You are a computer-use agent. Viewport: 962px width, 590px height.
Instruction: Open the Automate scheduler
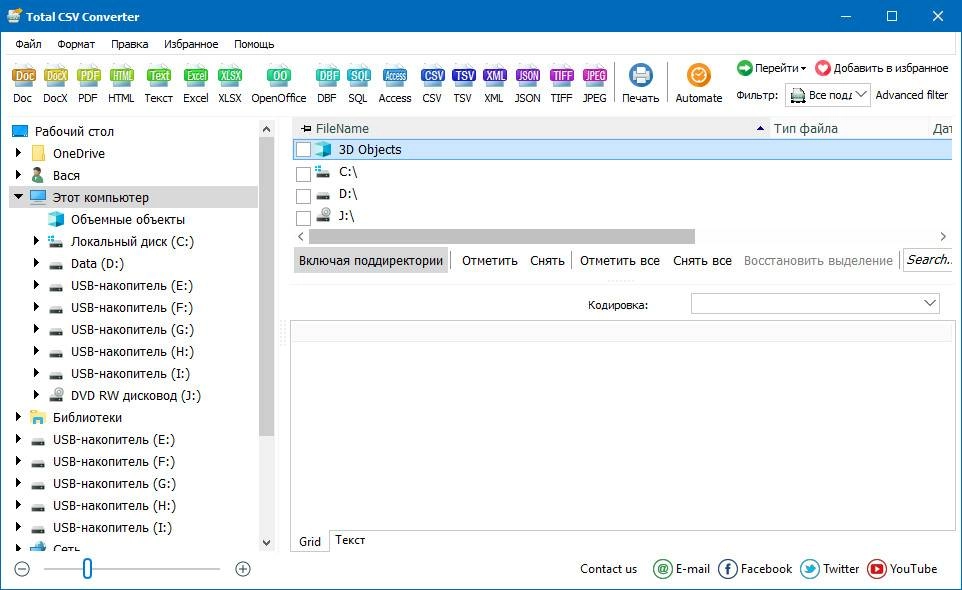coord(699,84)
